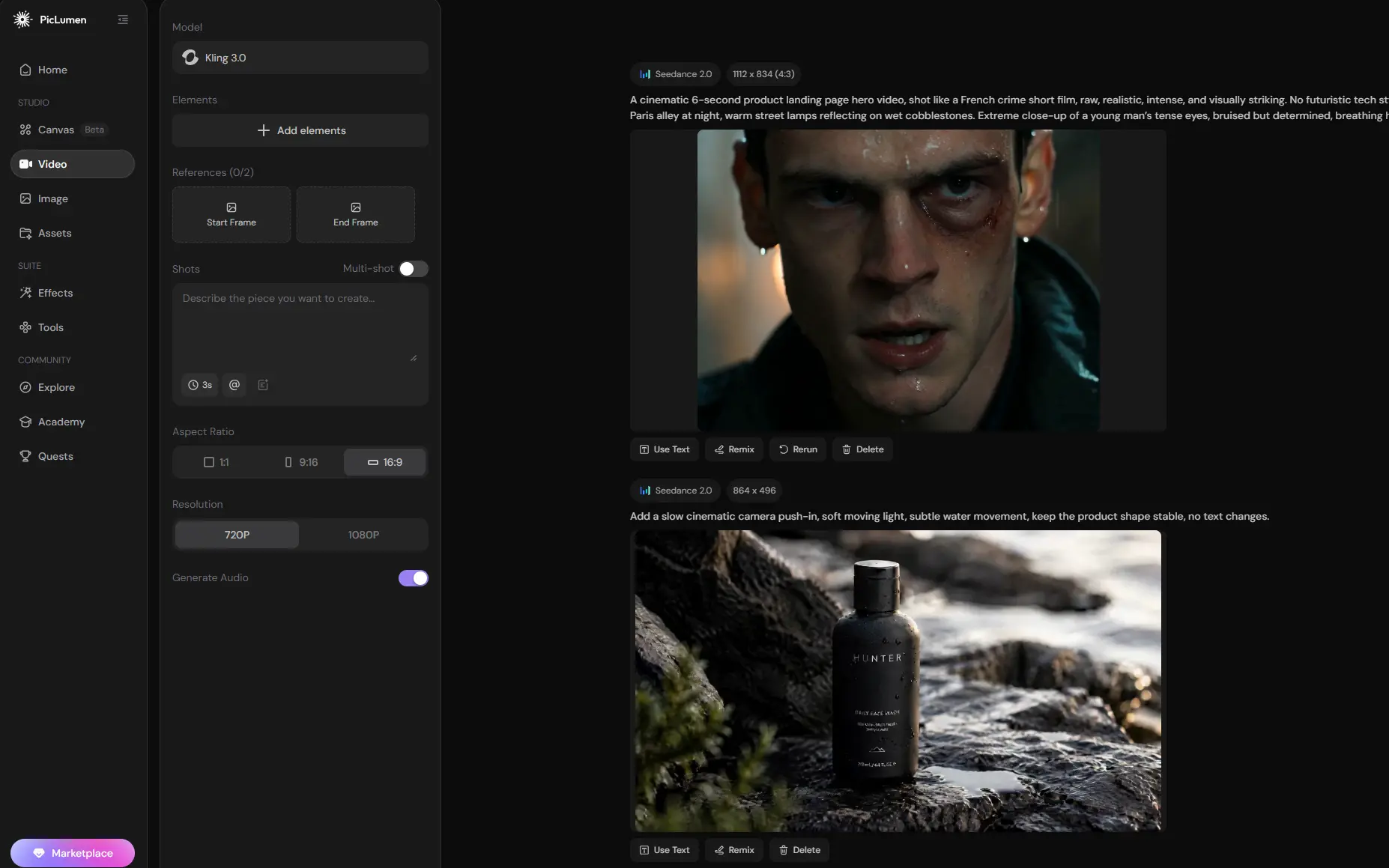Open the Assets section
Screen dimensions: 1389x868
click(73, 233)
